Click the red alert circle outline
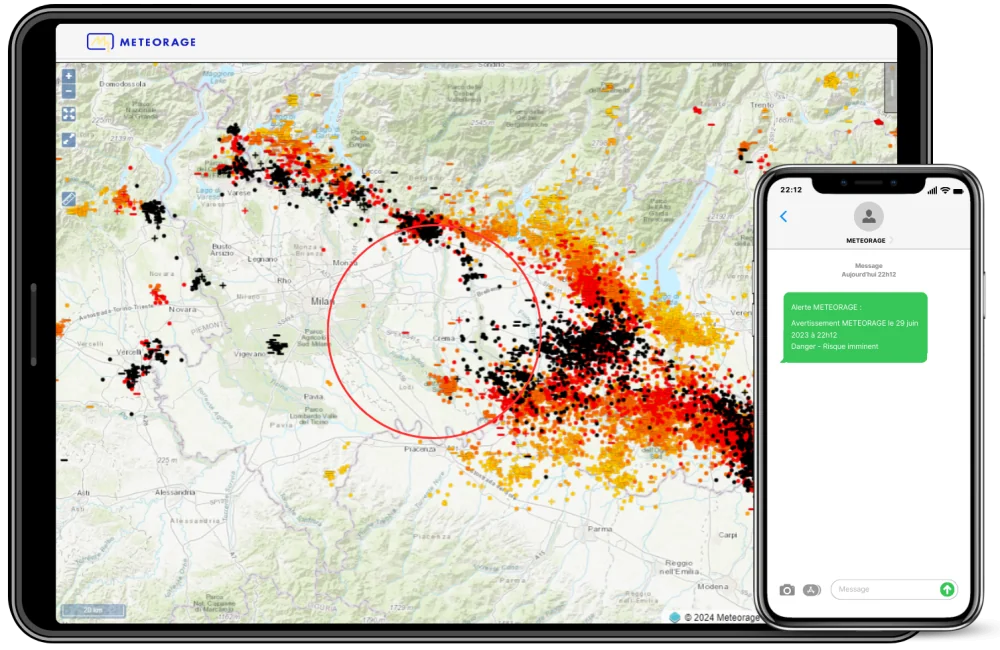Image resolution: width=1000 pixels, height=650 pixels. point(328,332)
